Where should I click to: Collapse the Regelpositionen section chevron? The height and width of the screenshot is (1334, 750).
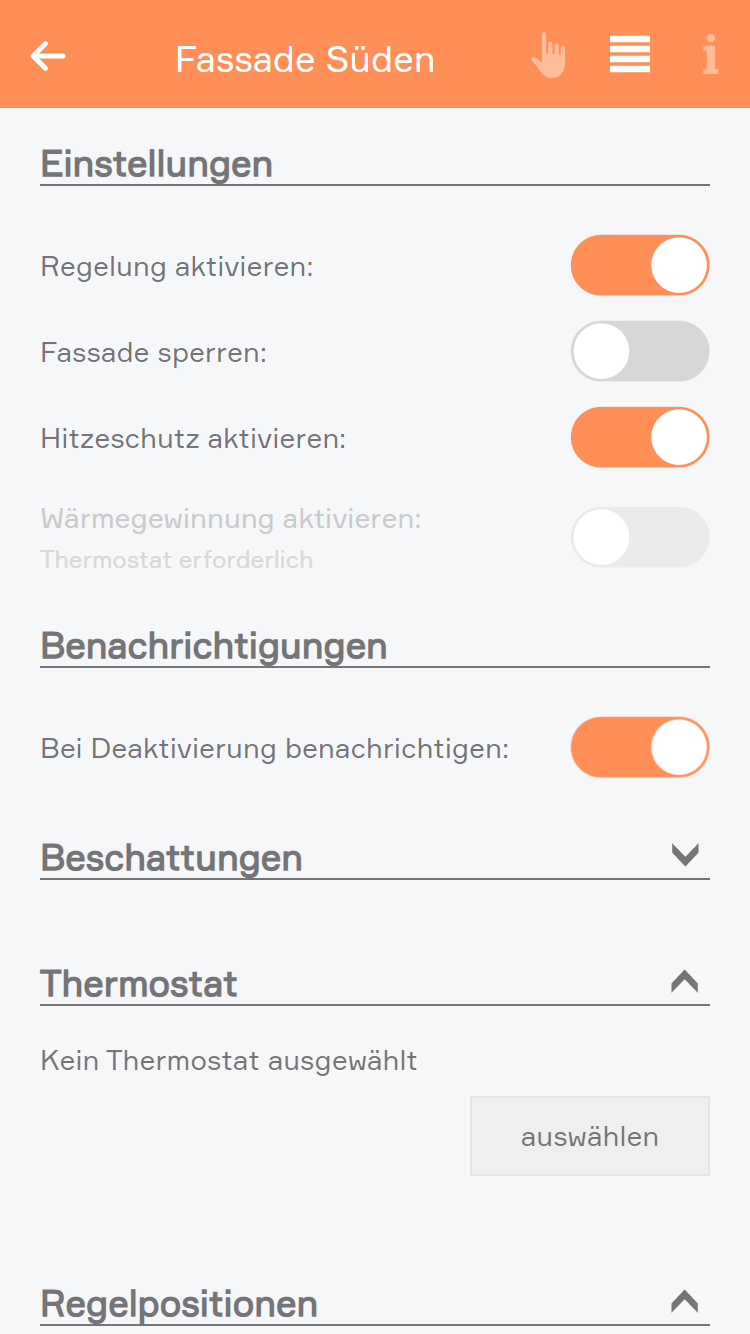click(x=685, y=1301)
